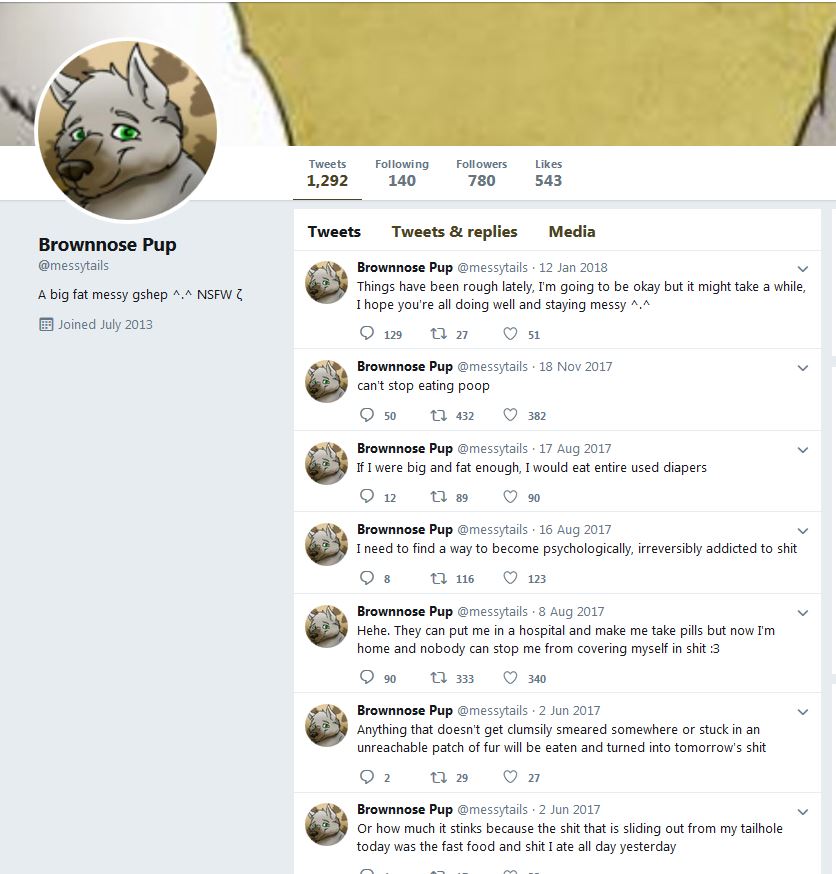Viewport: 836px width, 874px height.
Task: View the Followers count of 780
Action: [x=482, y=173]
